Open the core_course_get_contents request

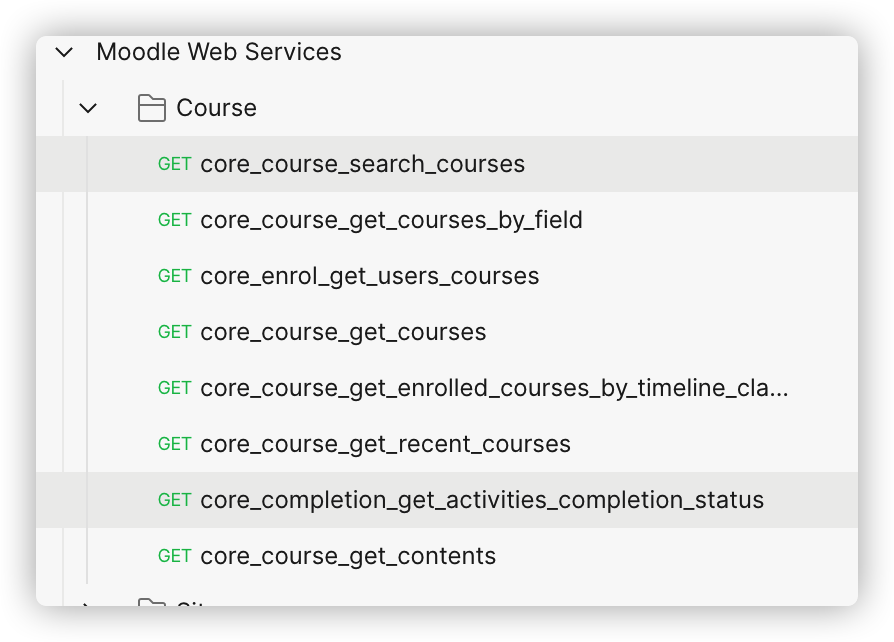(446, 555)
